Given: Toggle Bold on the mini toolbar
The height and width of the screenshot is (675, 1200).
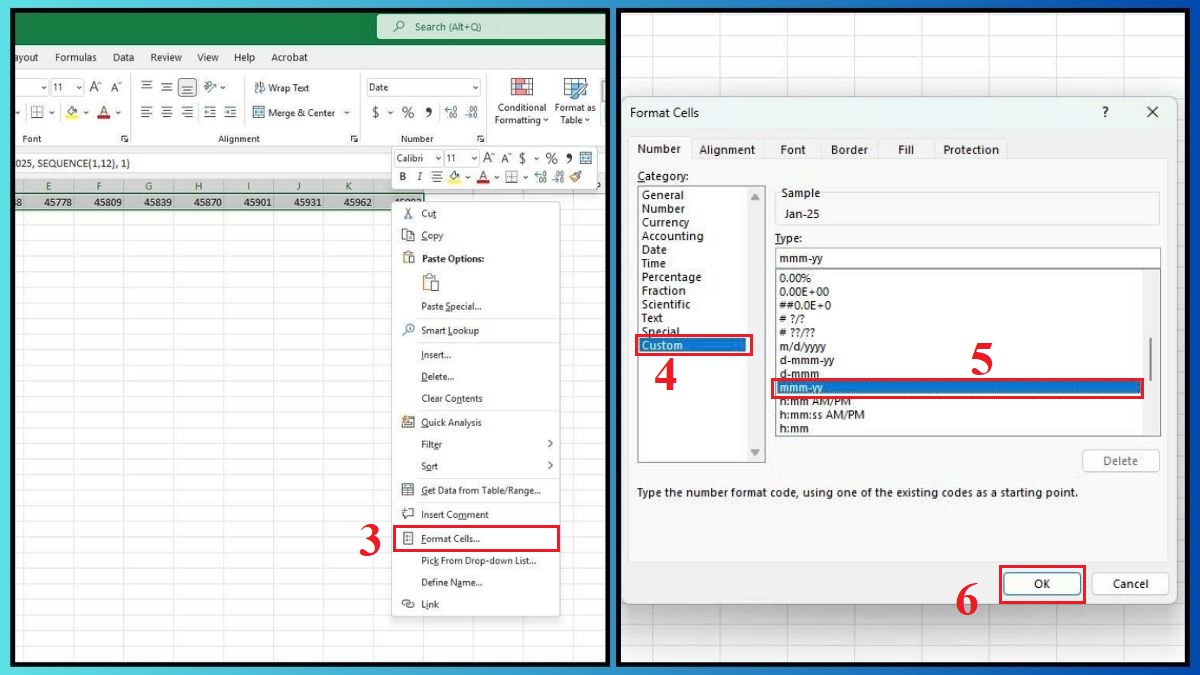Looking at the screenshot, I should coord(403,177).
